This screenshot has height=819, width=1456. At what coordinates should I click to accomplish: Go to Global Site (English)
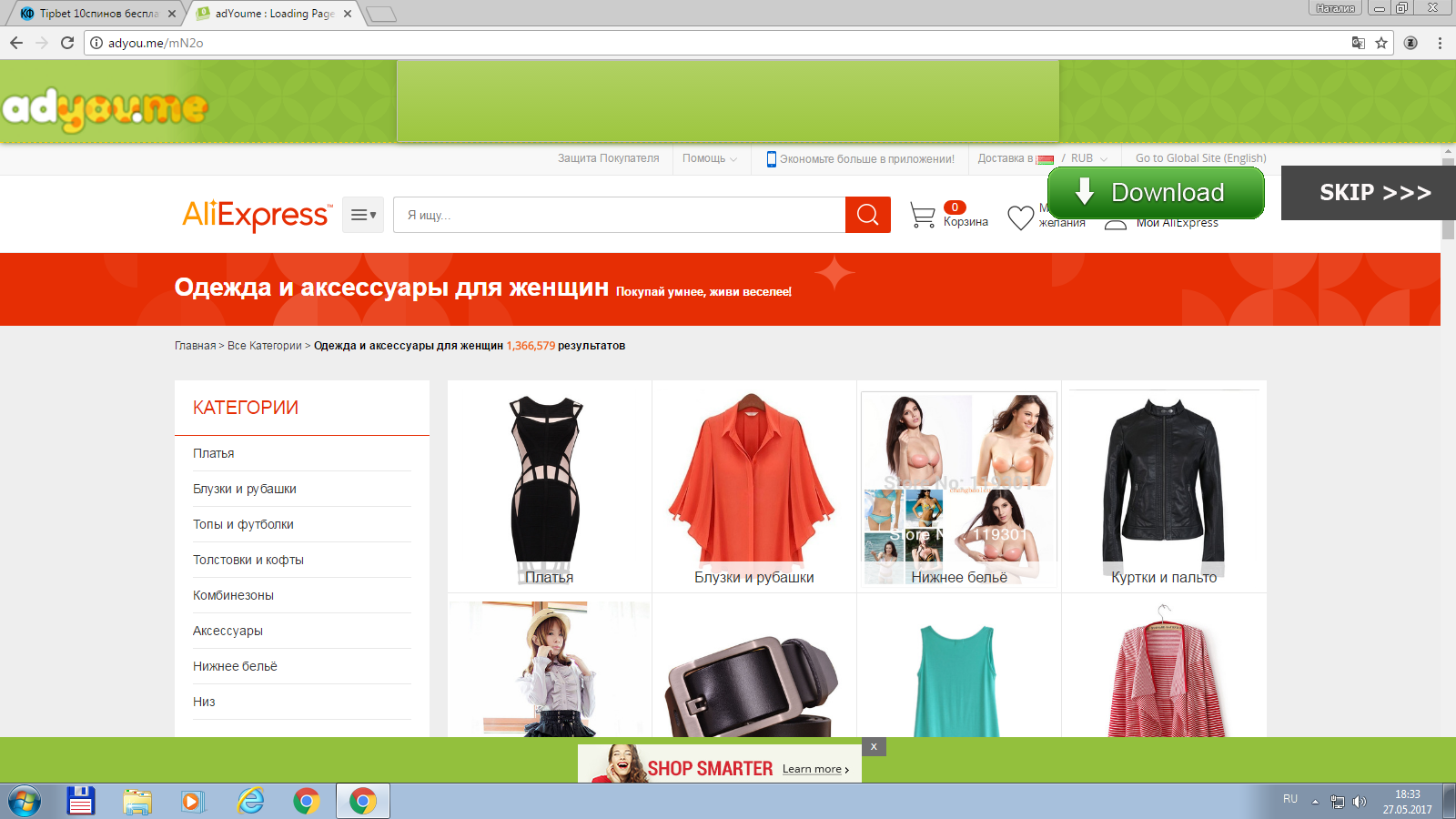[1201, 158]
